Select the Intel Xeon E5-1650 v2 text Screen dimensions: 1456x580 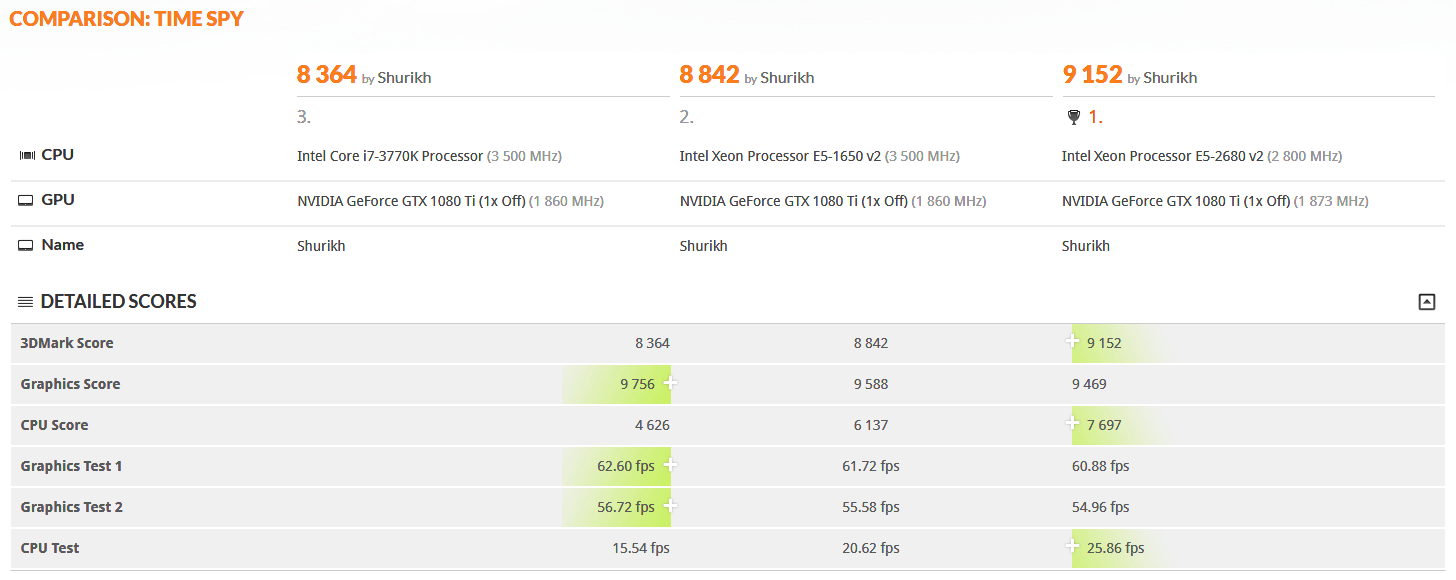pyautogui.click(x=780, y=156)
